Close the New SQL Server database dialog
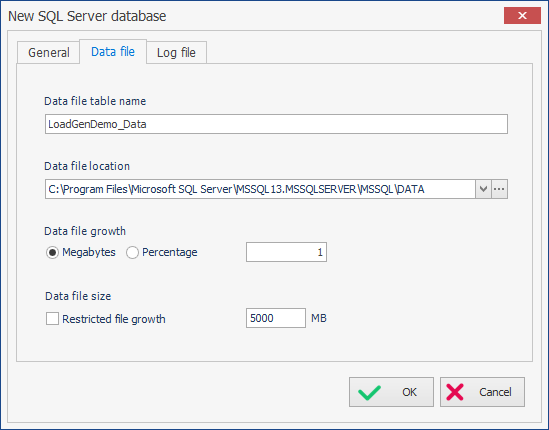The height and width of the screenshot is (430, 549). coord(522,15)
